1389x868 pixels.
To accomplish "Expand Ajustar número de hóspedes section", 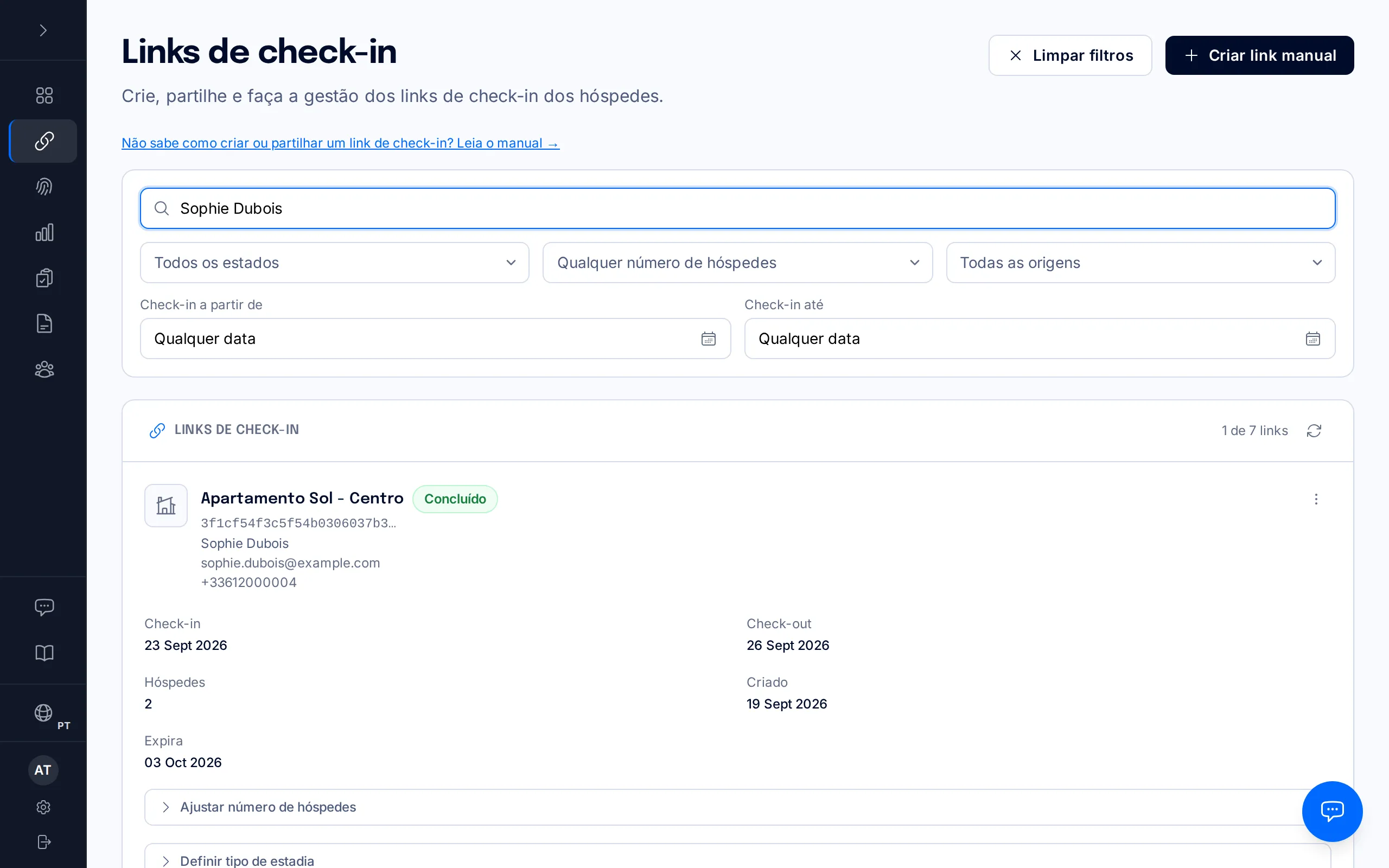I will click(737, 807).
